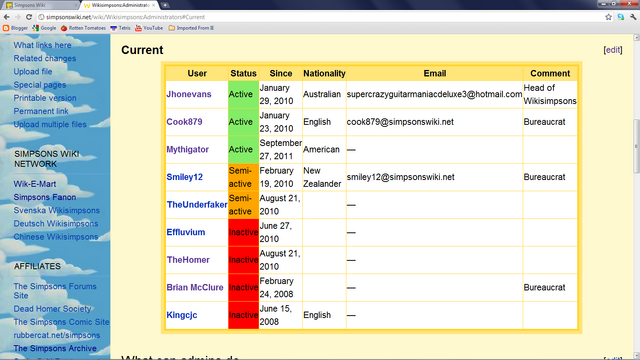Click the Head of Wikisimpsons comment cell
Image resolution: width=640 pixels, height=360 pixels.
550,94
